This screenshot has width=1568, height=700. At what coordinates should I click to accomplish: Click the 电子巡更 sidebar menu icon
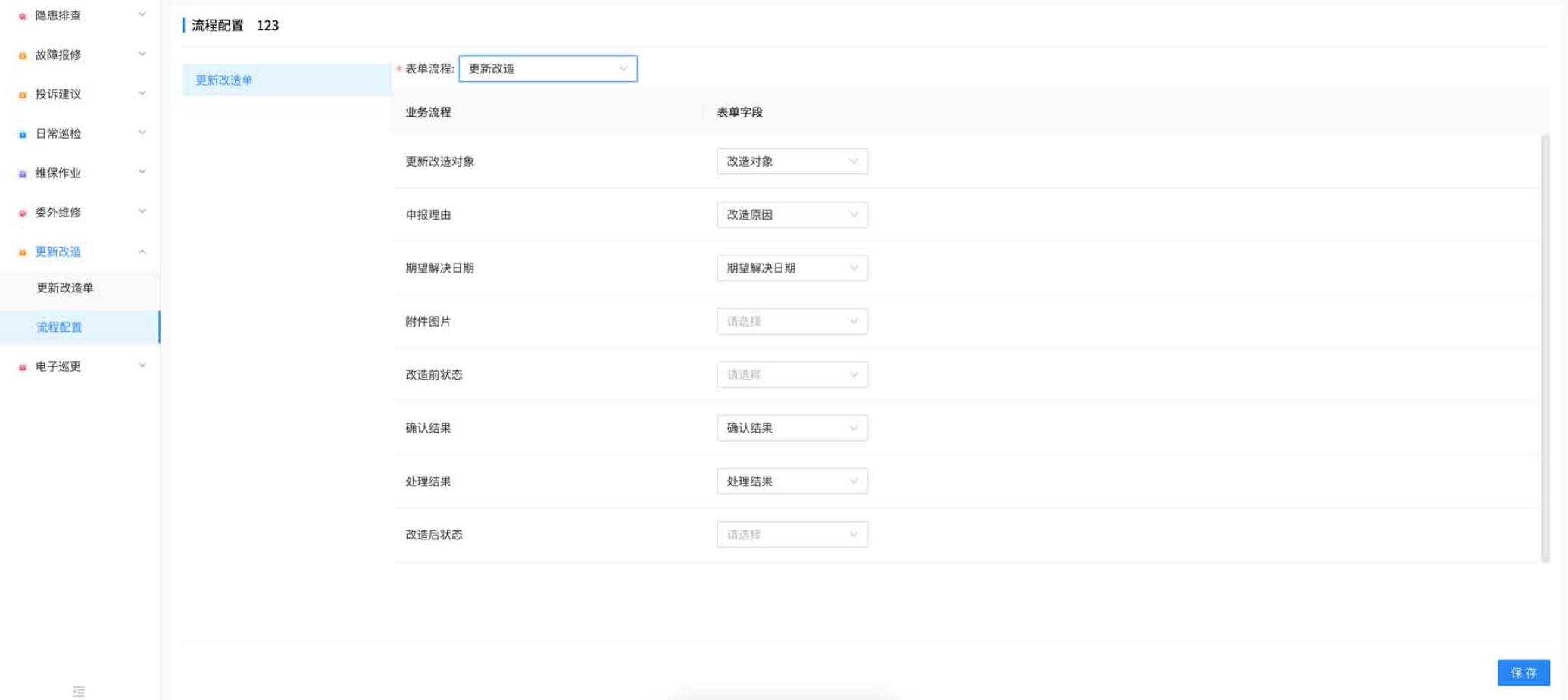pyautogui.click(x=22, y=367)
